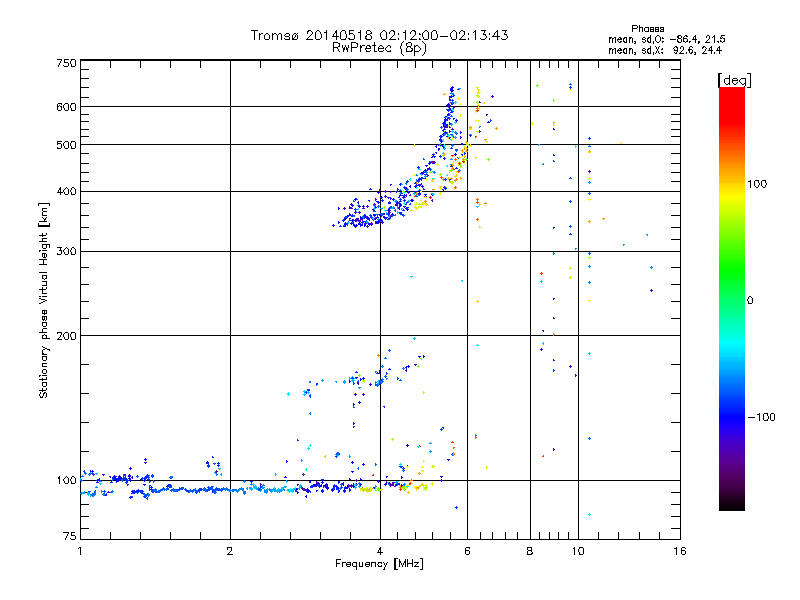
Task: Click the y-axis label '300'
Action: point(66,252)
